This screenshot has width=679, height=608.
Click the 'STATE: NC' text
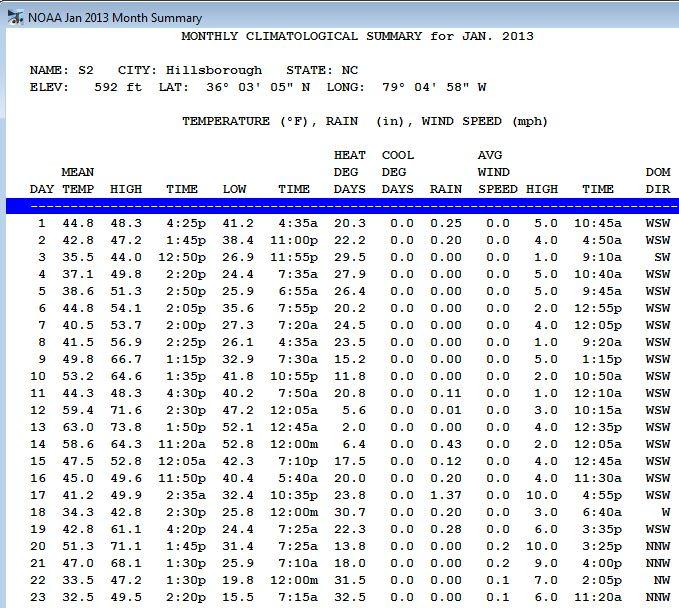click(x=322, y=71)
